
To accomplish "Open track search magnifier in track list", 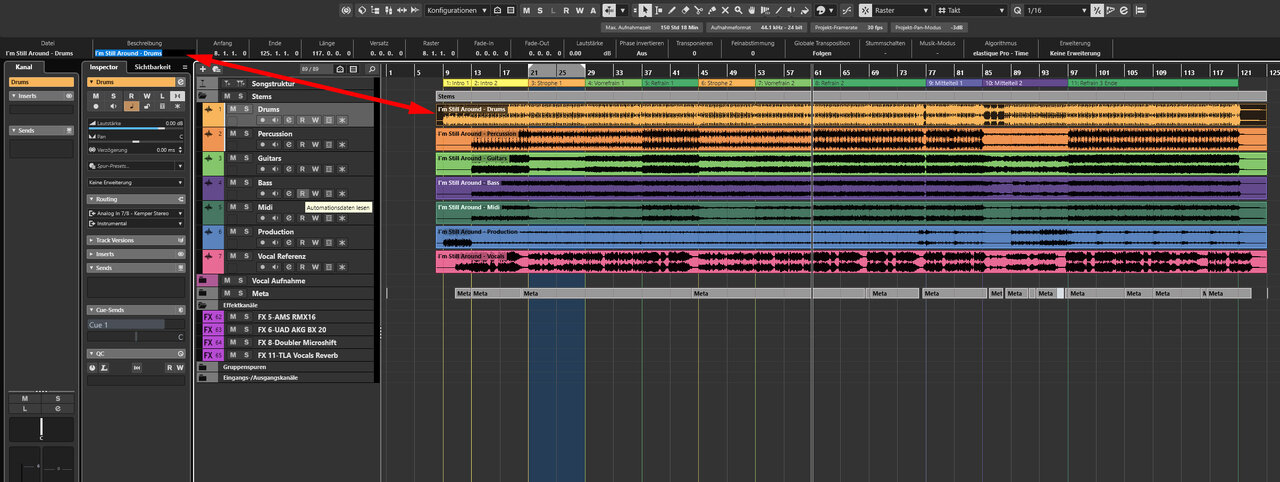I will coord(372,69).
